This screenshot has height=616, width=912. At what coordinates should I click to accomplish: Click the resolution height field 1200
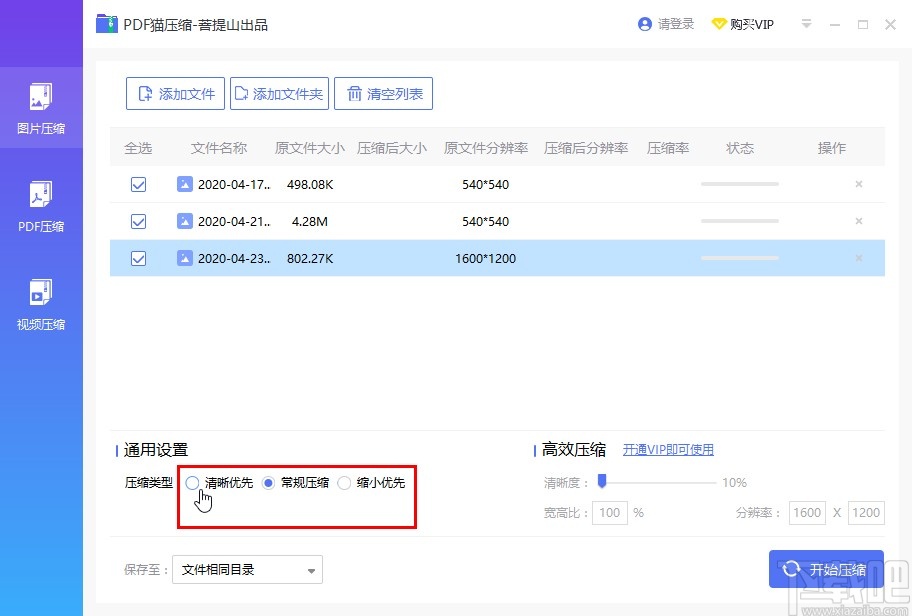pyautogui.click(x=866, y=512)
